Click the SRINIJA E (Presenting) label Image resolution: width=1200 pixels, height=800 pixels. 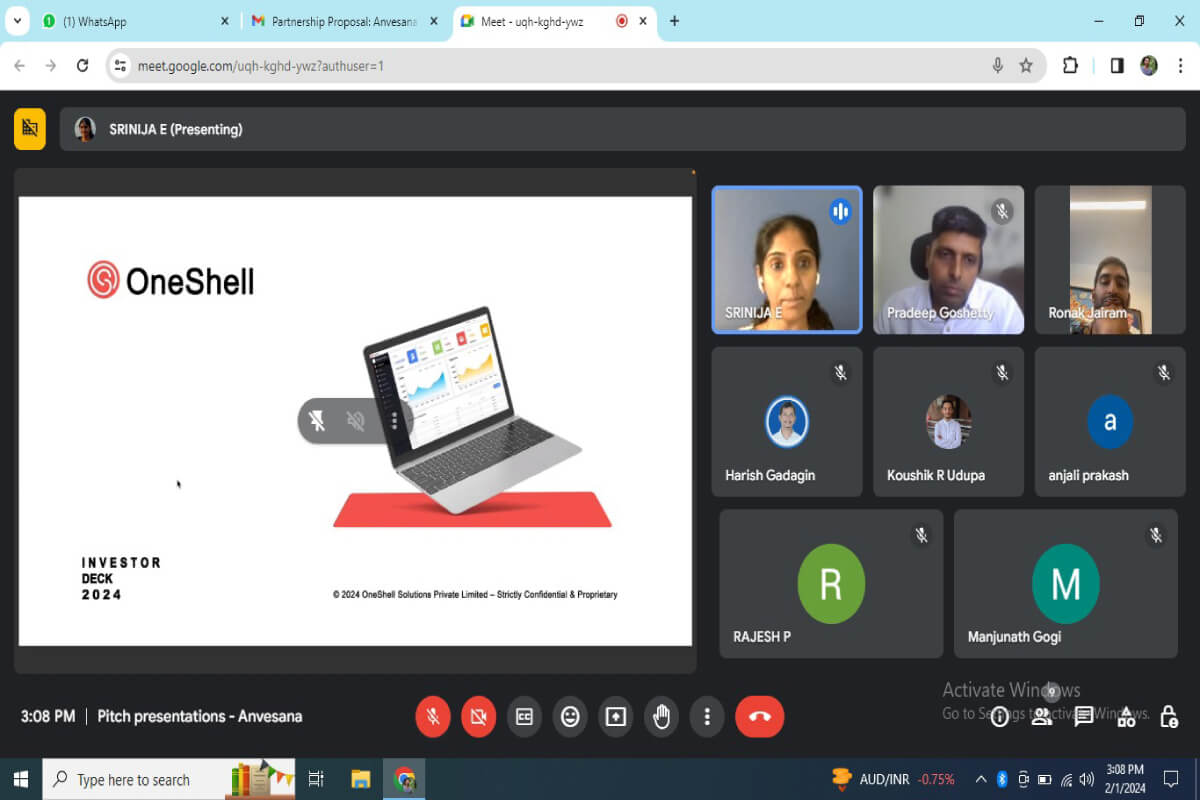[x=176, y=129]
